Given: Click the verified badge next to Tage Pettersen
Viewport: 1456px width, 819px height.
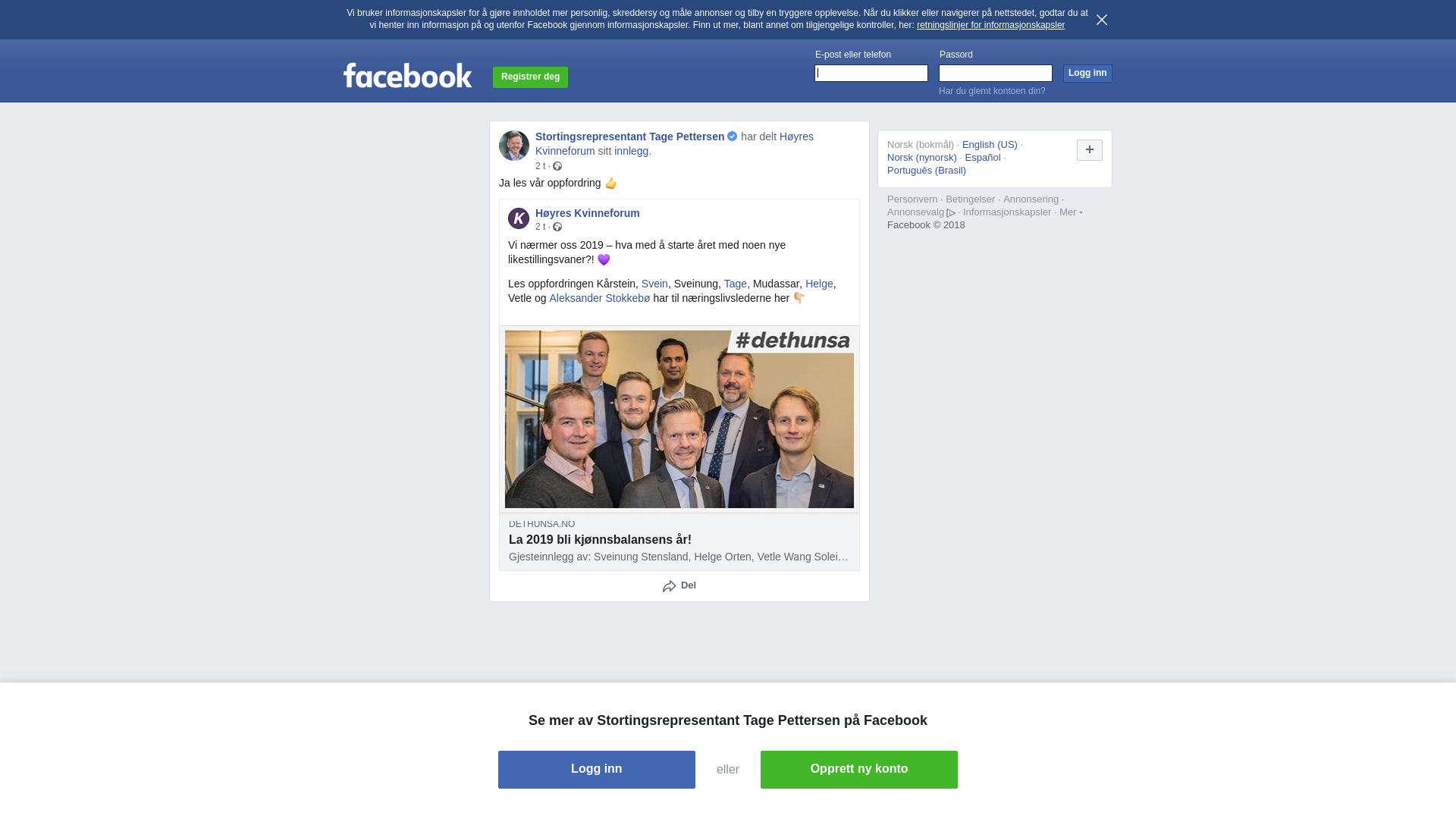Looking at the screenshot, I should pyautogui.click(x=733, y=136).
